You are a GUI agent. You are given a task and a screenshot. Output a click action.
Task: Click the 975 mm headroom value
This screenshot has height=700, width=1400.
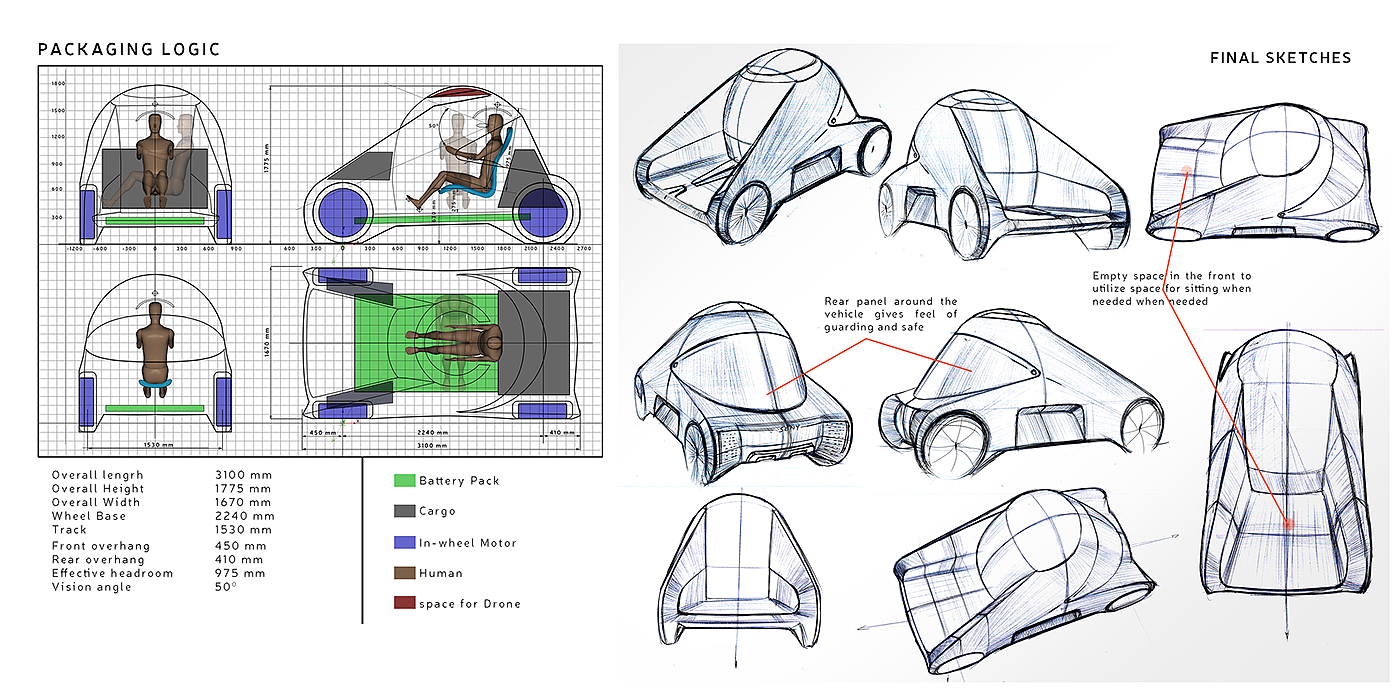click(x=240, y=574)
